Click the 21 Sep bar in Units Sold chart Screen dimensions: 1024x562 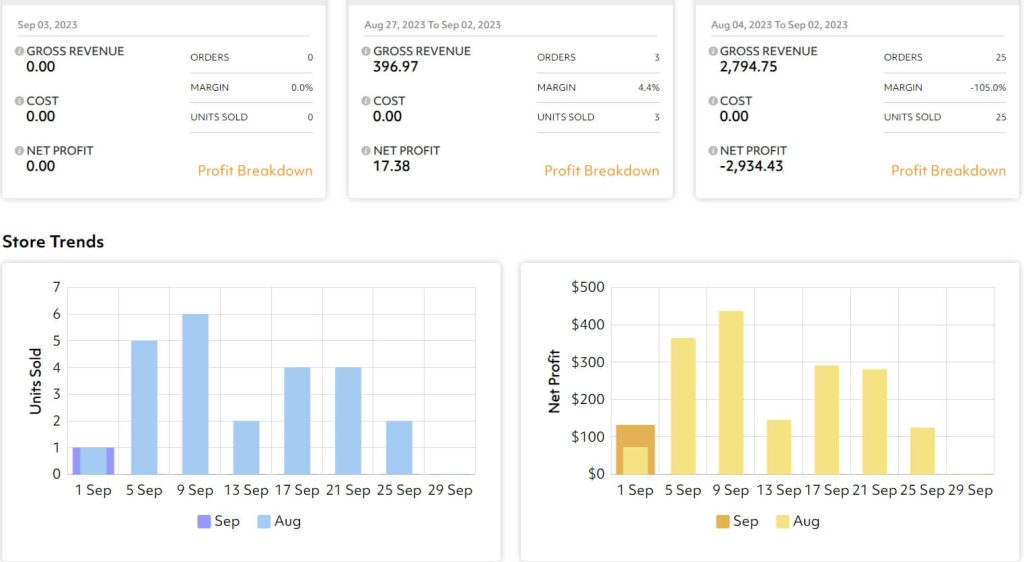[348, 421]
